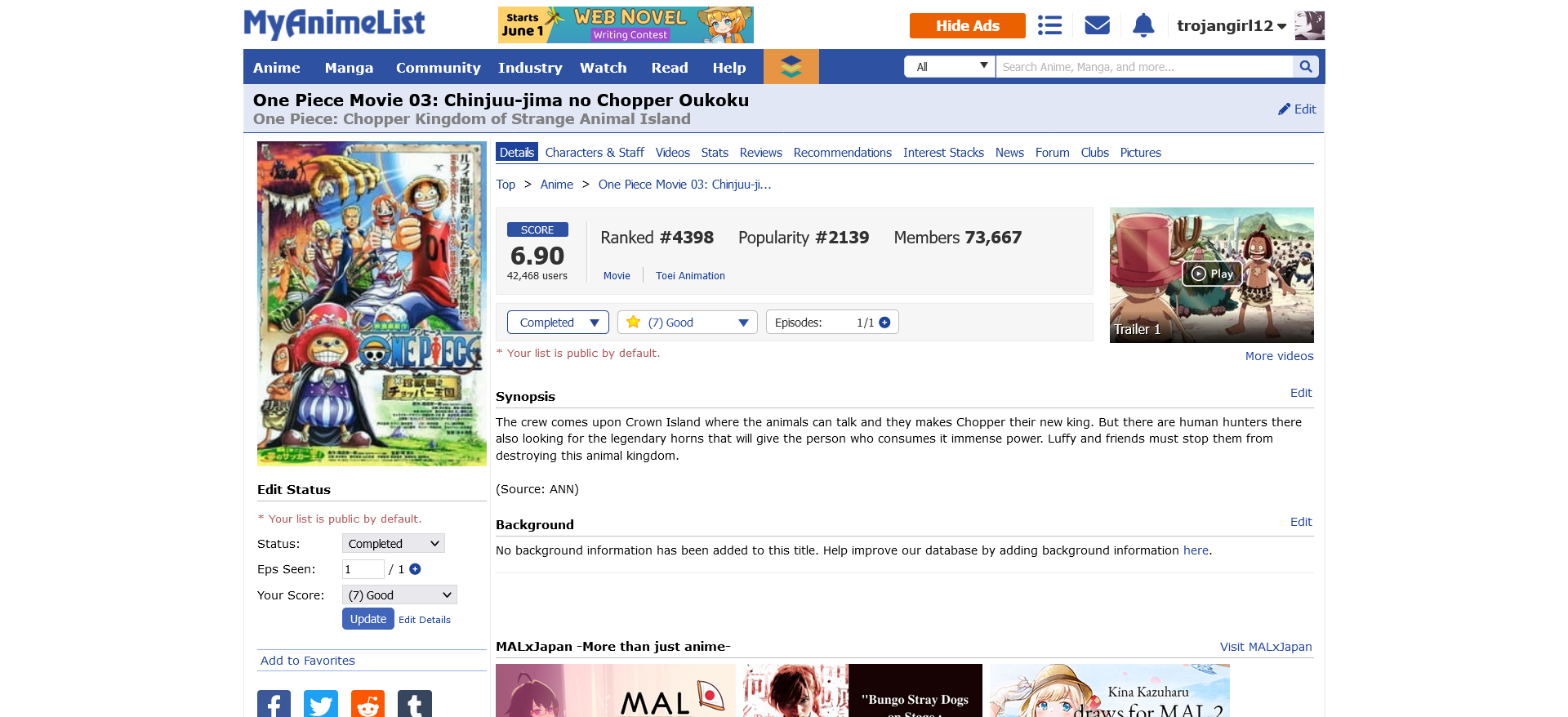Open the (7) Good rating dropdown with star
The width and height of the screenshot is (1568, 717).
(x=688, y=323)
